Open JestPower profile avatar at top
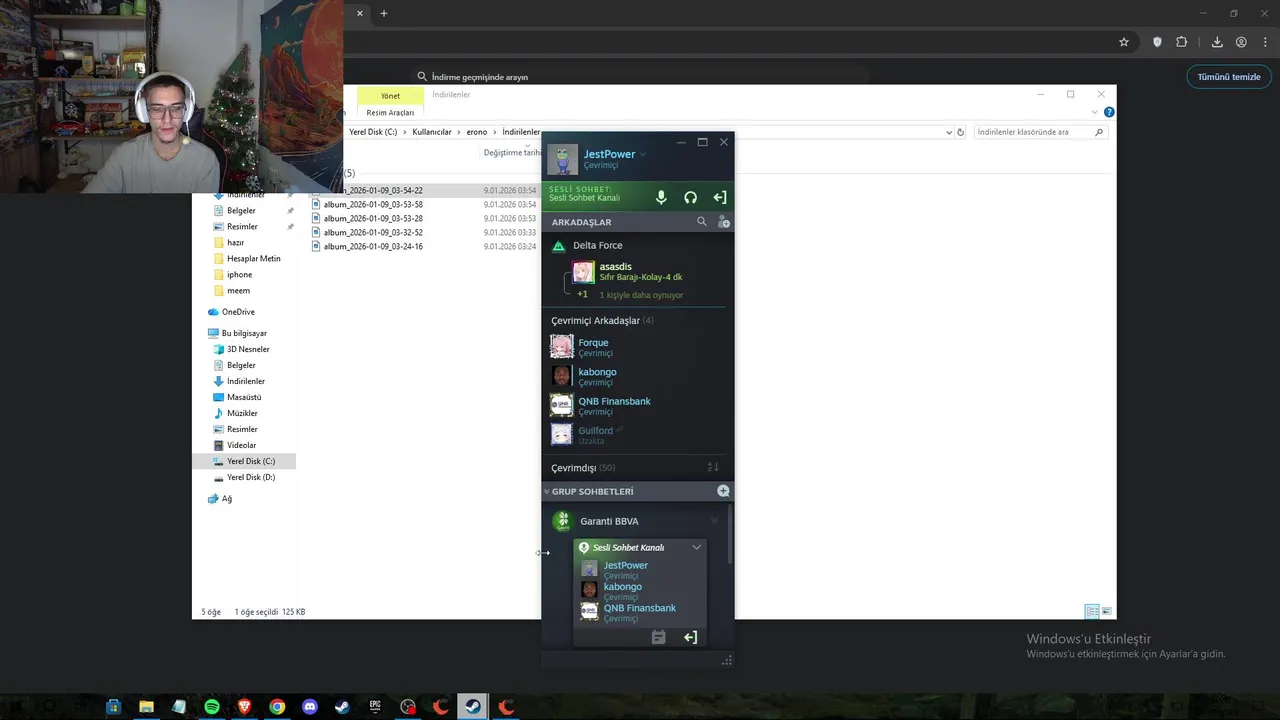Viewport: 1280px width, 720px height. [x=562, y=159]
